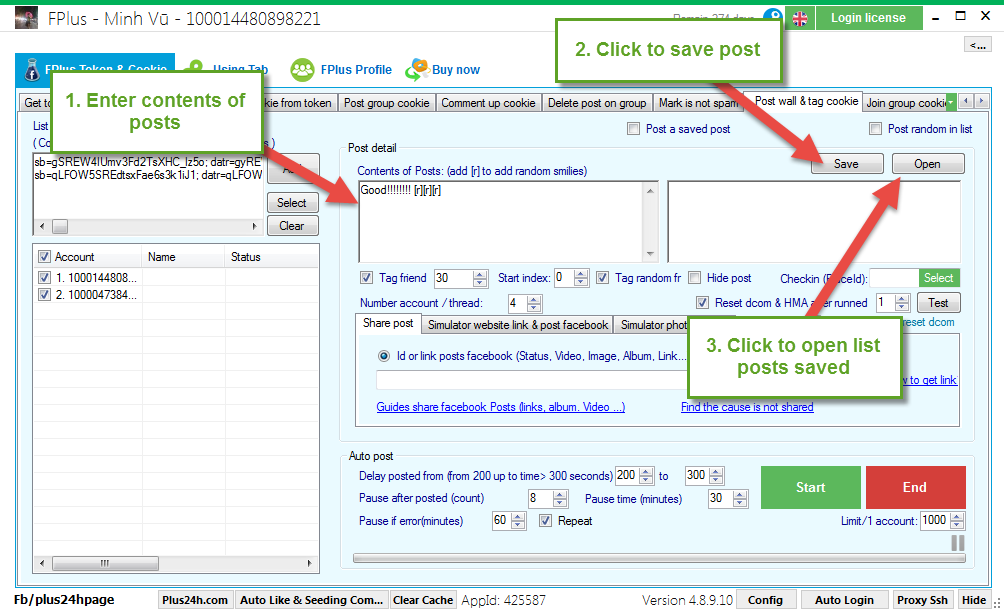Click Login license button
The image size is (1004, 612).
click(868, 18)
